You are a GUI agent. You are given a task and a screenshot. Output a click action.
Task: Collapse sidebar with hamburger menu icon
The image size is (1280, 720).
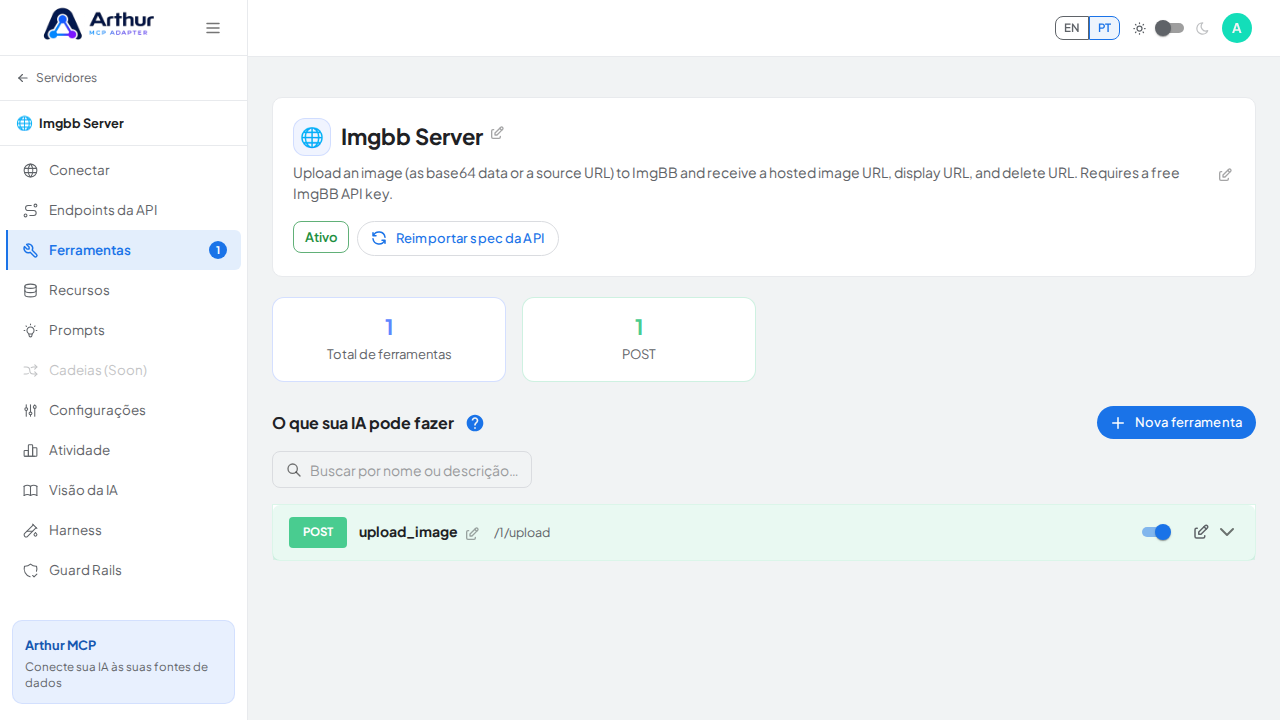click(213, 28)
